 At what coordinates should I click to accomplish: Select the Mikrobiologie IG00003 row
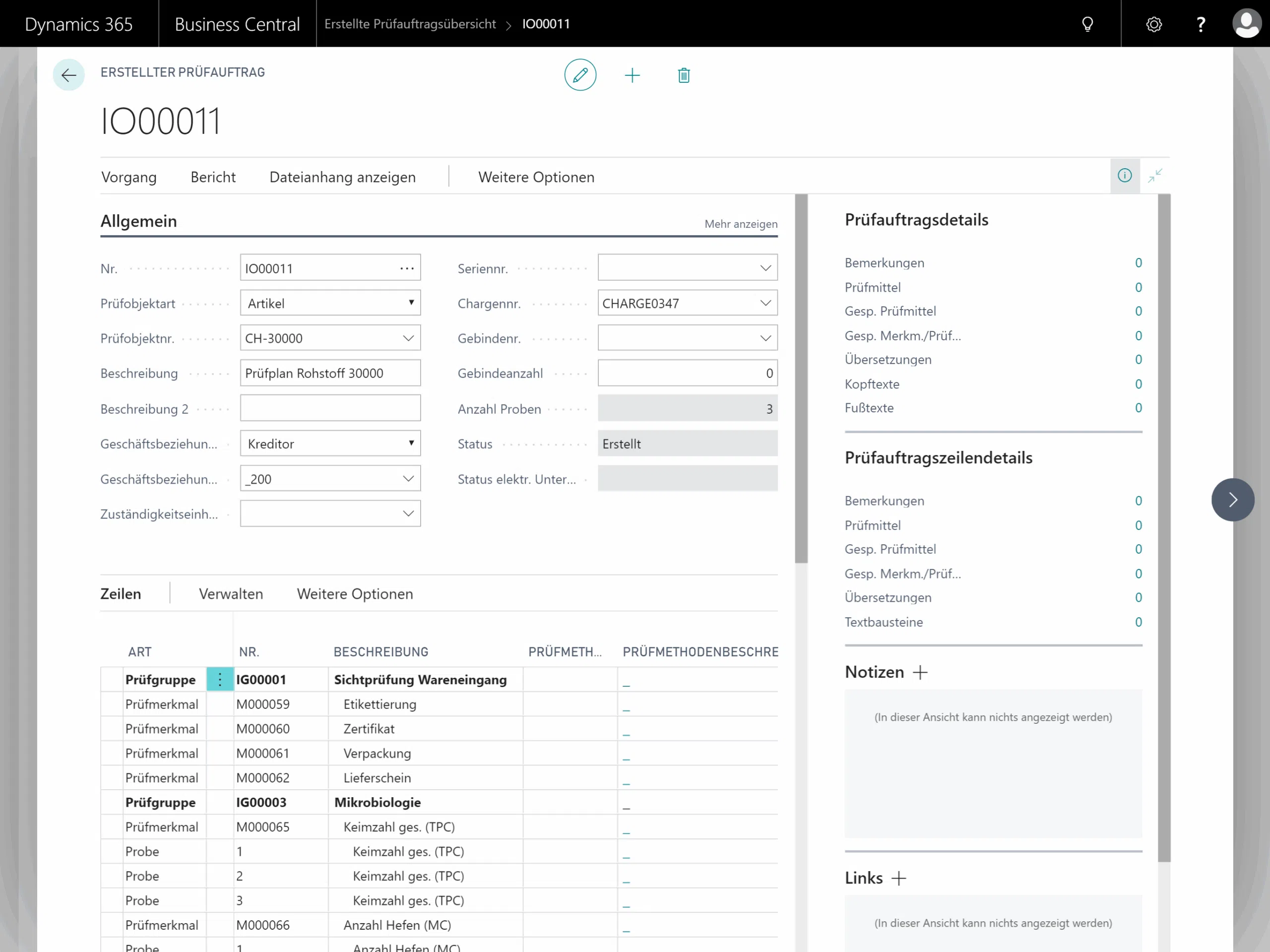coord(439,802)
